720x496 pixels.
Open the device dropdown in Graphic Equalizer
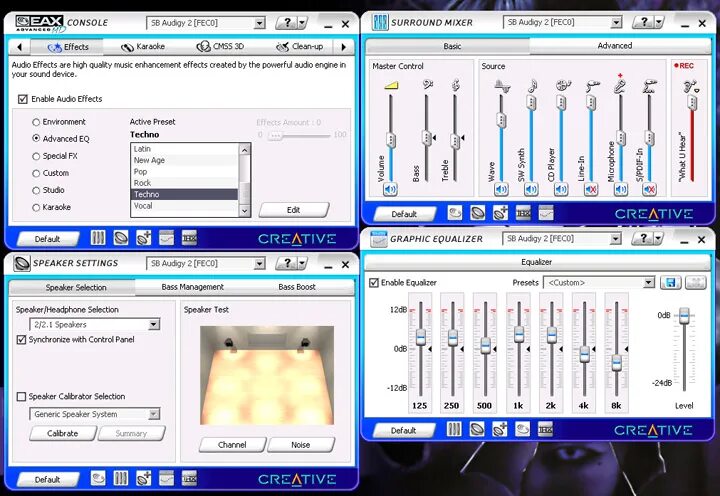coord(616,239)
